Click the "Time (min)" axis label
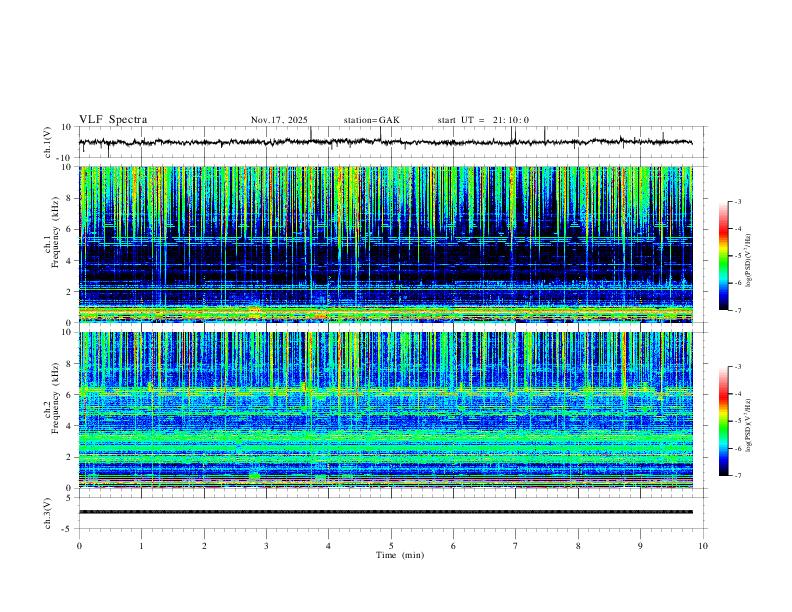Image resolution: width=792 pixels, height=612 pixels. tap(400, 555)
